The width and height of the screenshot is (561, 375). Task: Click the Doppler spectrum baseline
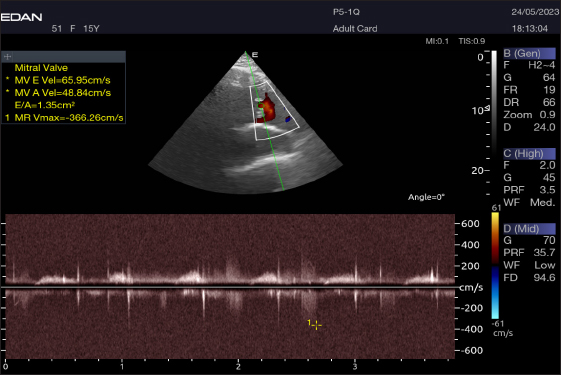tap(229, 287)
